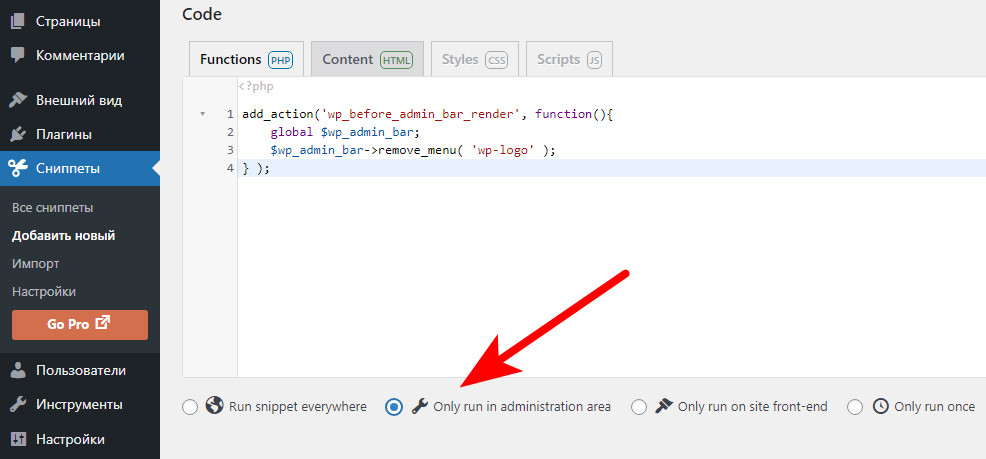This screenshot has width=986, height=459.
Task: Open the Плагины menu
Action: [x=80, y=135]
